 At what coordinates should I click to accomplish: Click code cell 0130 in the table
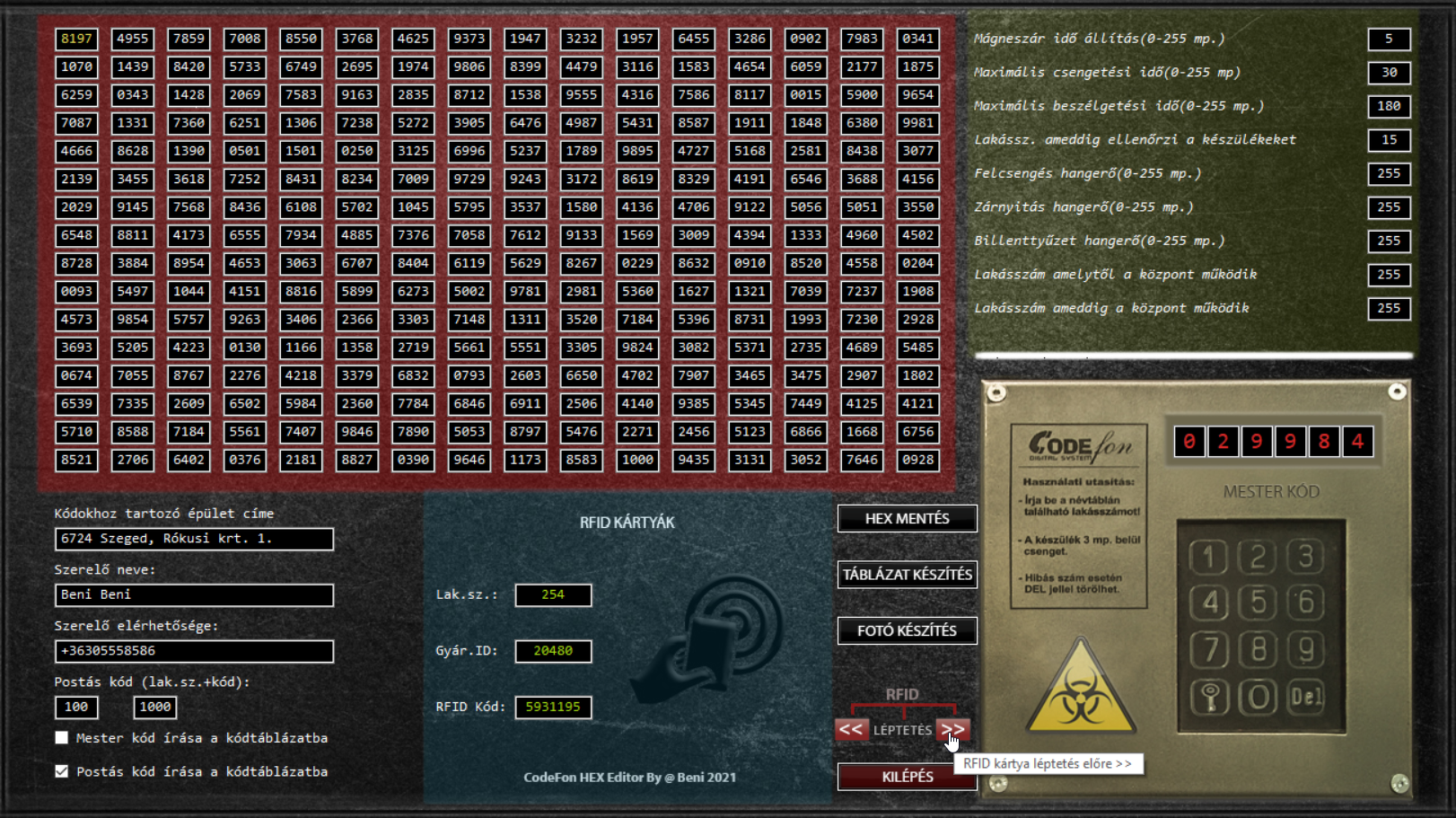244,347
